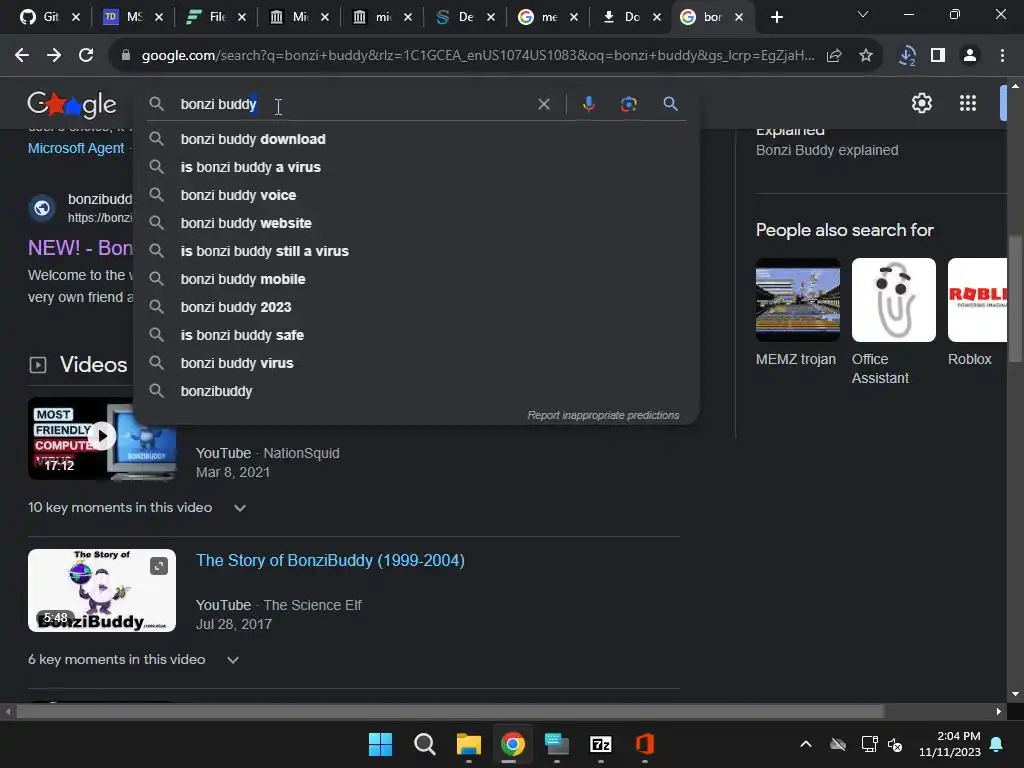Share this page from the address bar
The width and height of the screenshot is (1024, 768).
834,56
